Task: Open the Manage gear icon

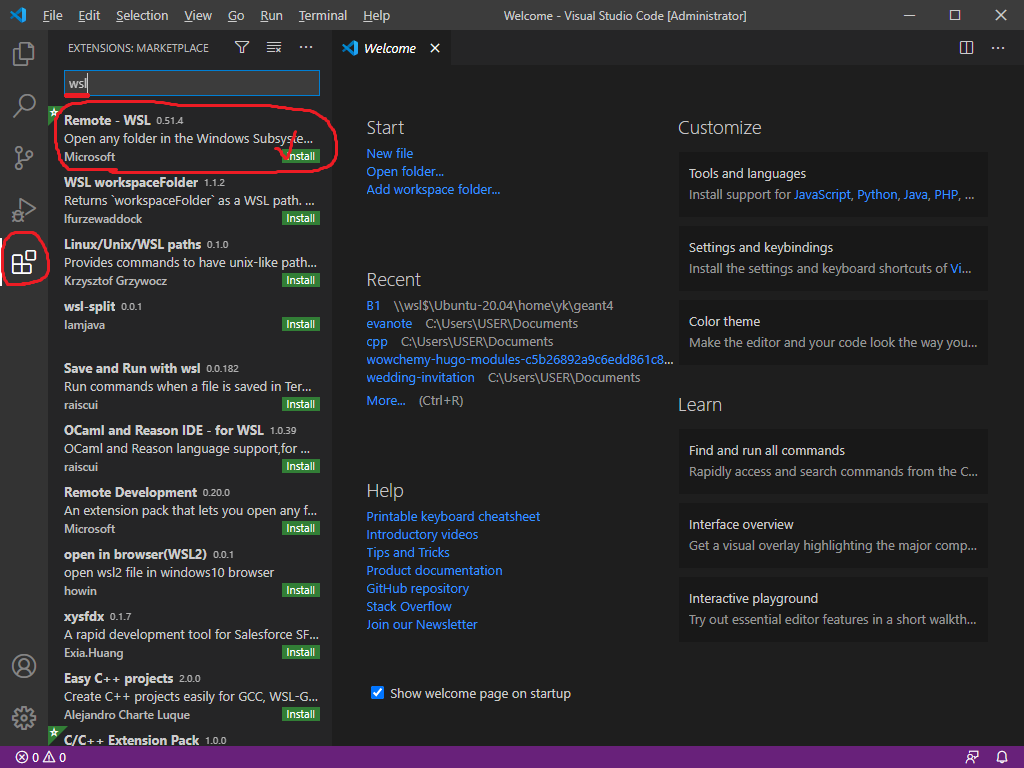Action: (24, 717)
